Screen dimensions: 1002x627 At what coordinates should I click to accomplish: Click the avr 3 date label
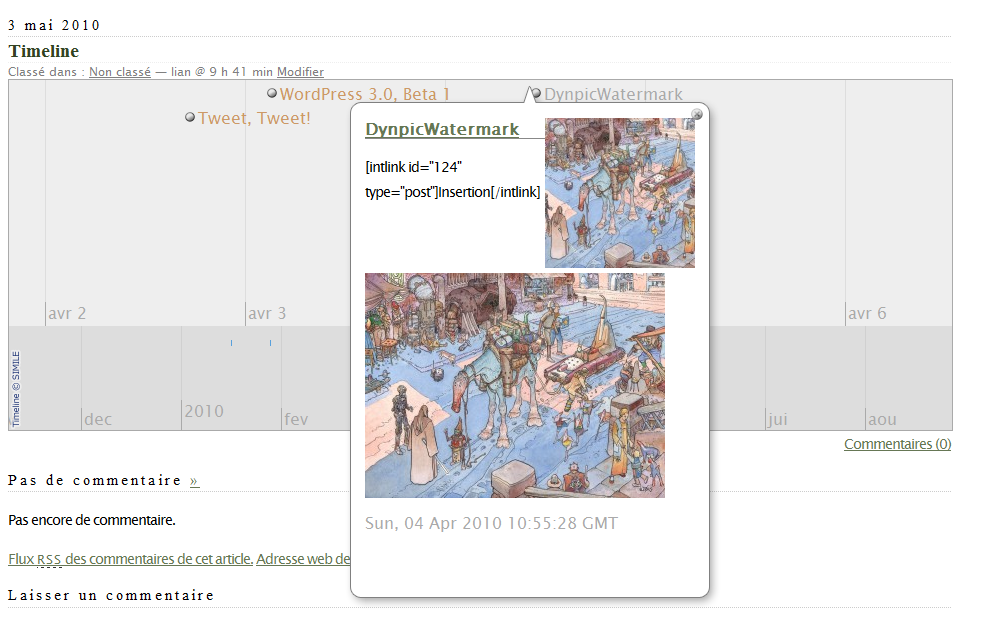pos(267,313)
